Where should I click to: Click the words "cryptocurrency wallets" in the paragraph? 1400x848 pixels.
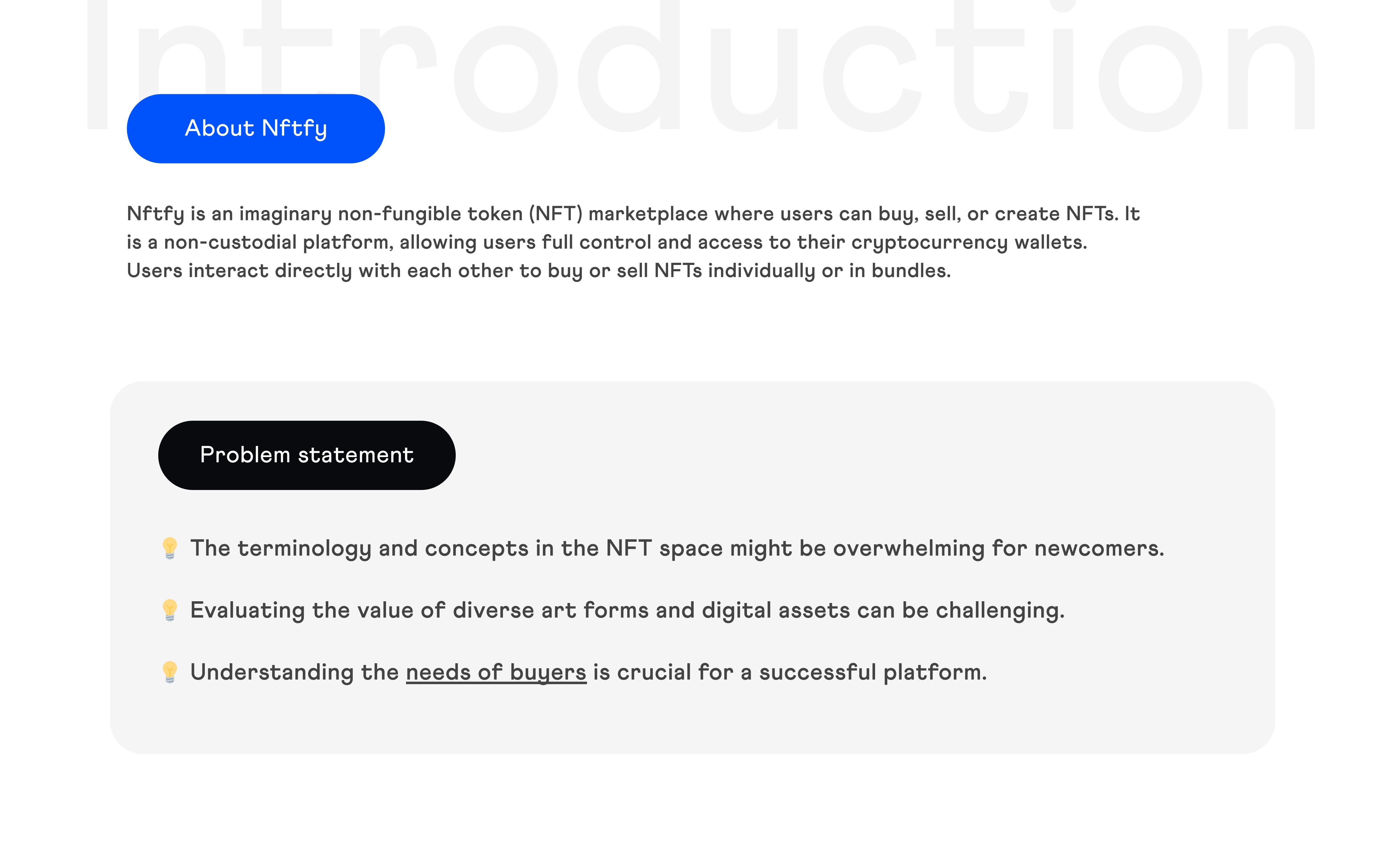point(968,243)
